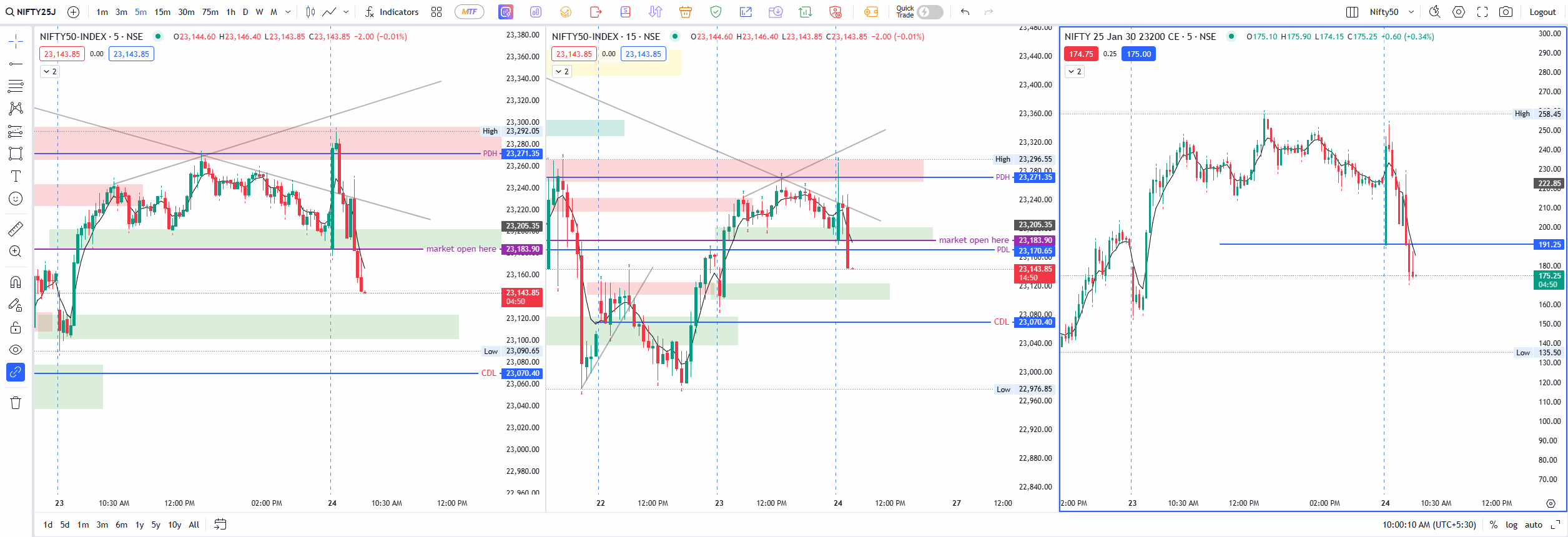Set the date range to All

coord(194,525)
